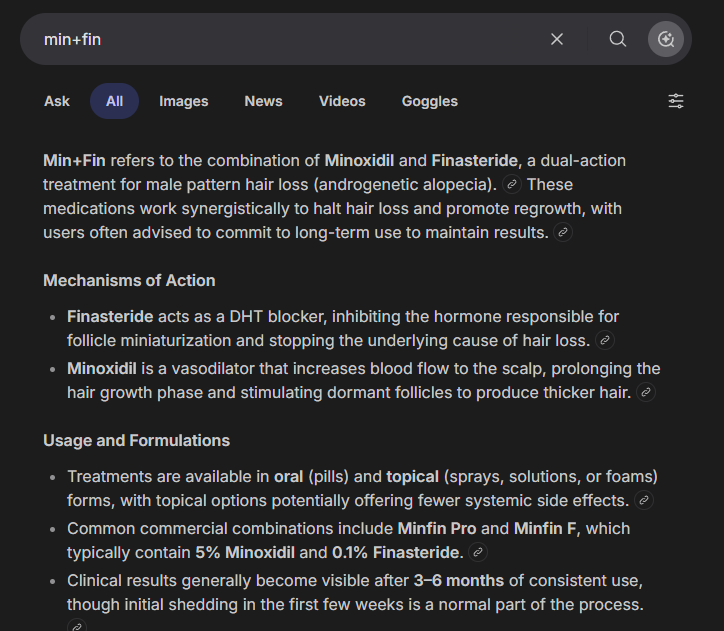Click the bold 5% Minoxidil text
The width and height of the screenshot is (724, 631).
click(245, 553)
